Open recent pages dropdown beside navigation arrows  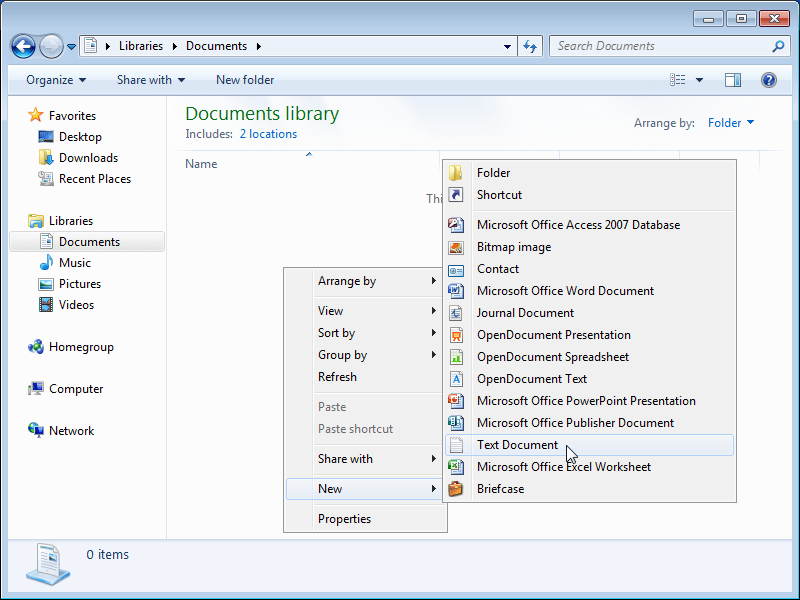(x=71, y=47)
